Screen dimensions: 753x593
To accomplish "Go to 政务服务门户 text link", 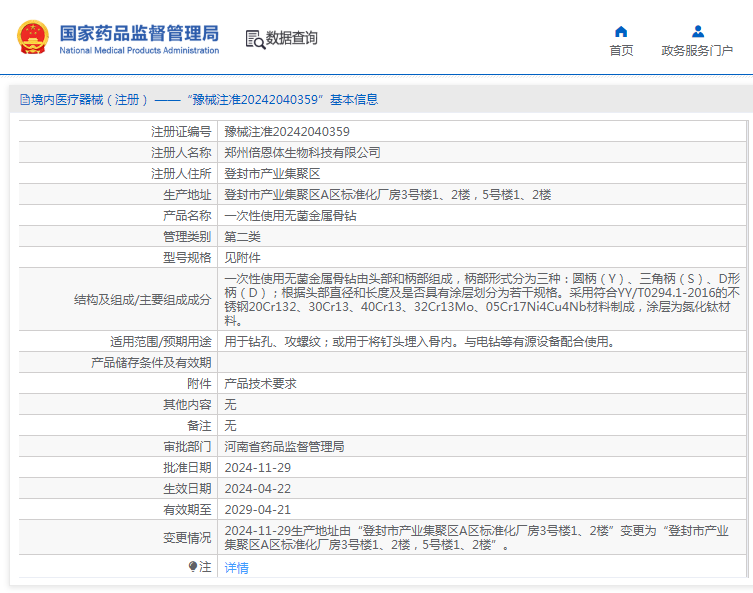I will point(697,51).
